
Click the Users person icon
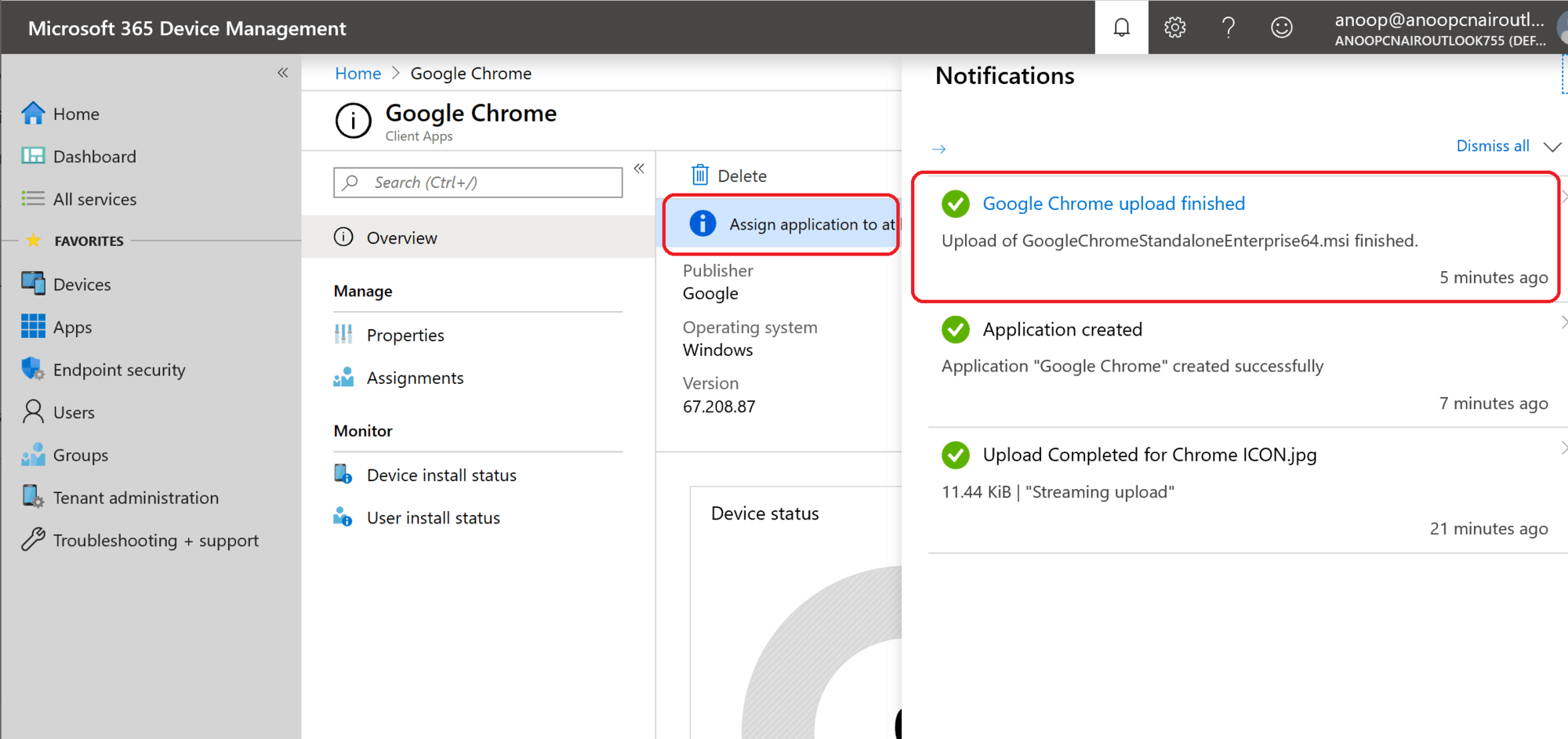tap(33, 411)
